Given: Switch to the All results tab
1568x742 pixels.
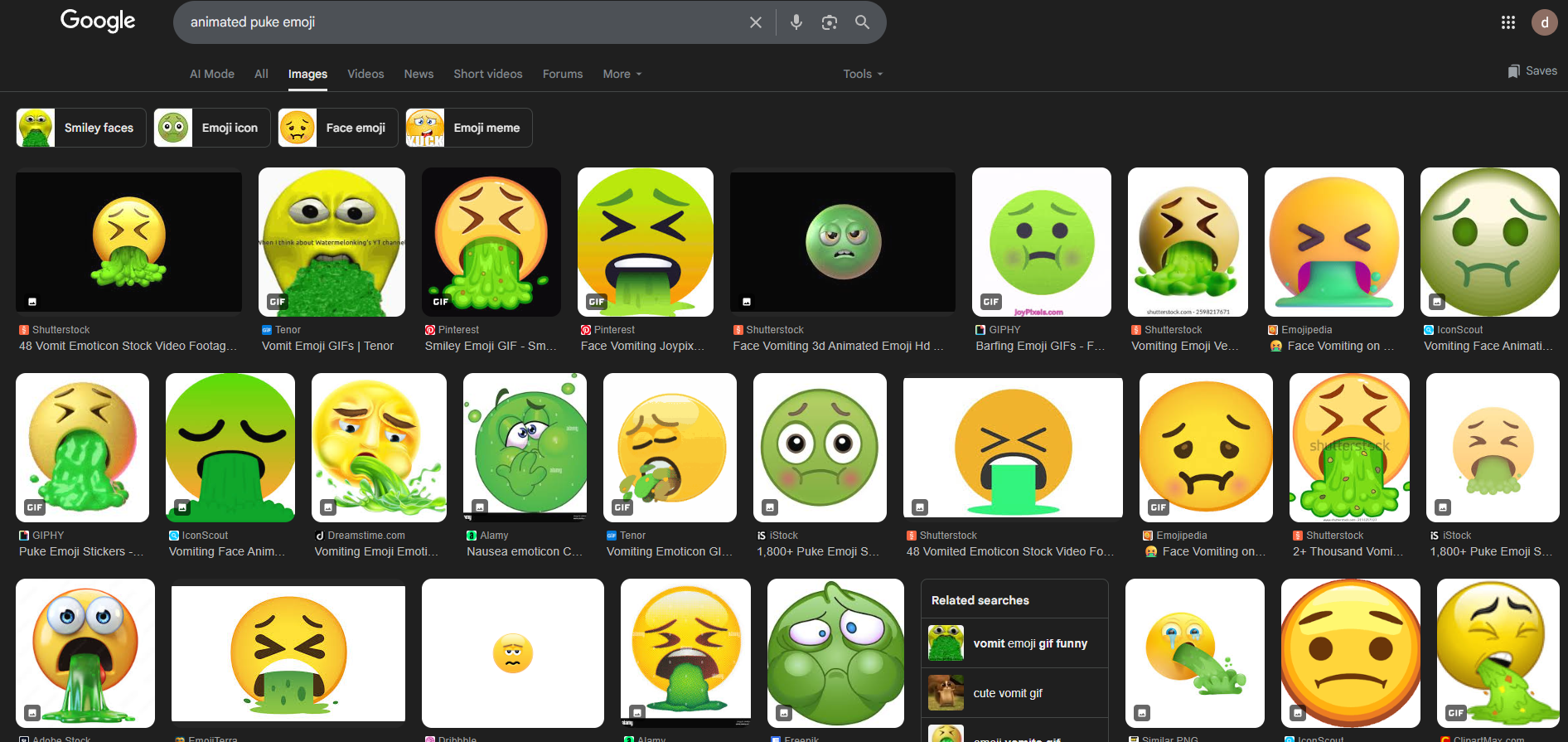Looking at the screenshot, I should click(261, 74).
